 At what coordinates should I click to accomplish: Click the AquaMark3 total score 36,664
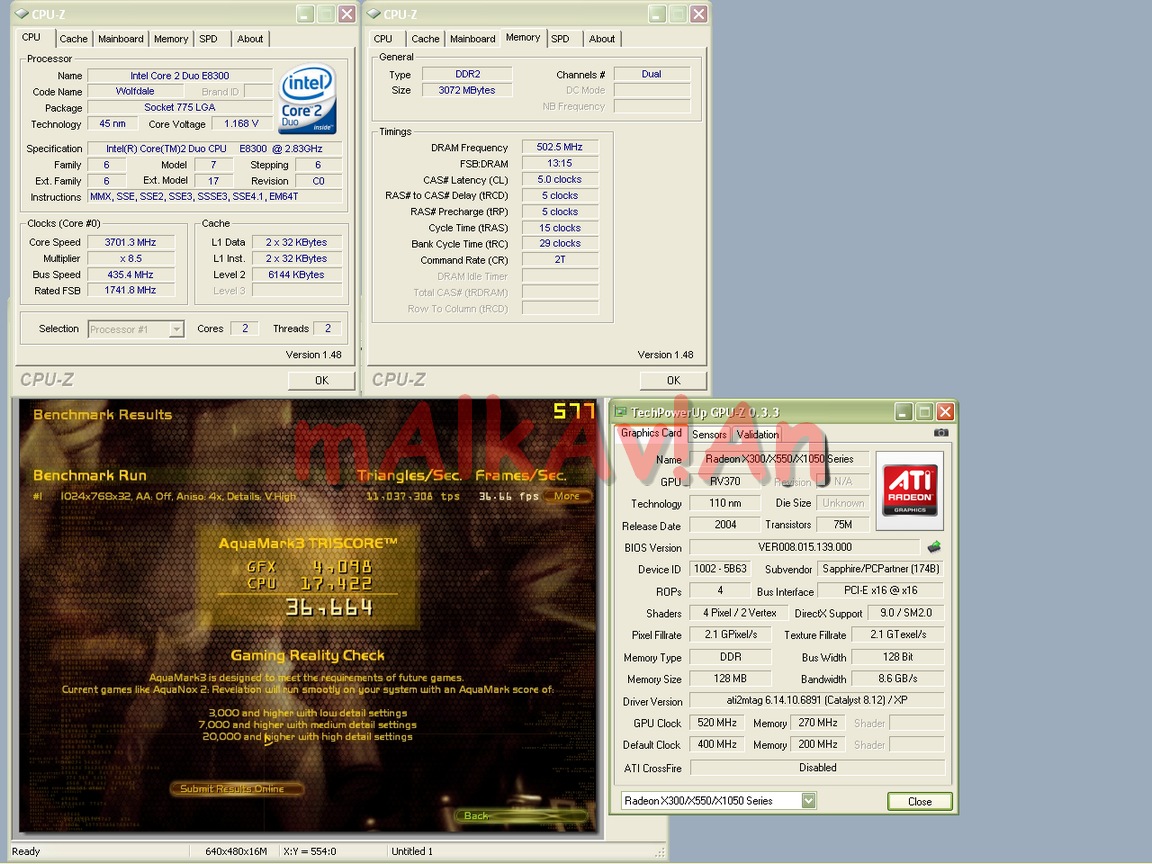pos(329,607)
